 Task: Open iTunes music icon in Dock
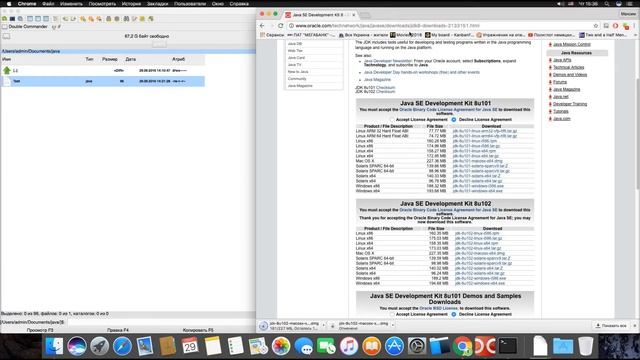[349, 346]
